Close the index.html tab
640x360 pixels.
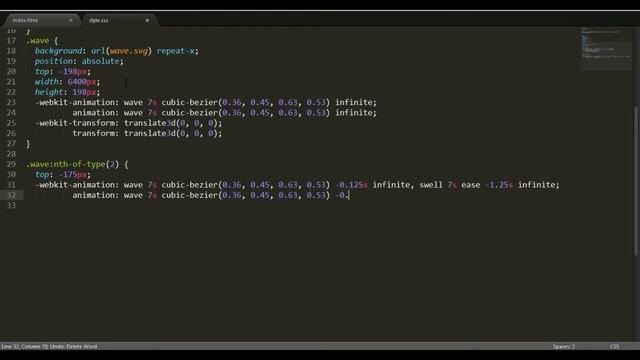[x=71, y=20]
